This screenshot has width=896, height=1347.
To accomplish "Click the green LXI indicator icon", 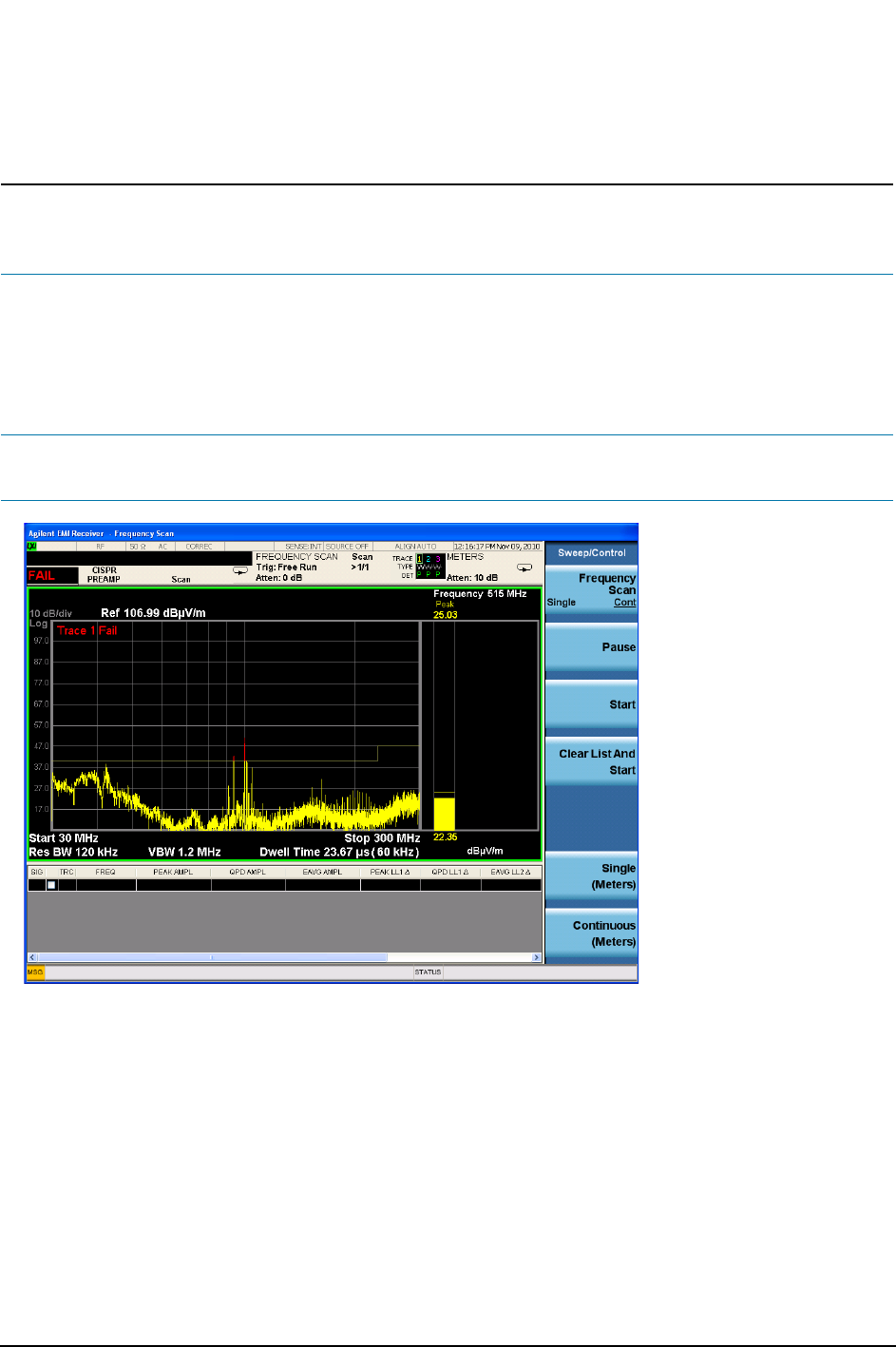I will coord(31,547).
